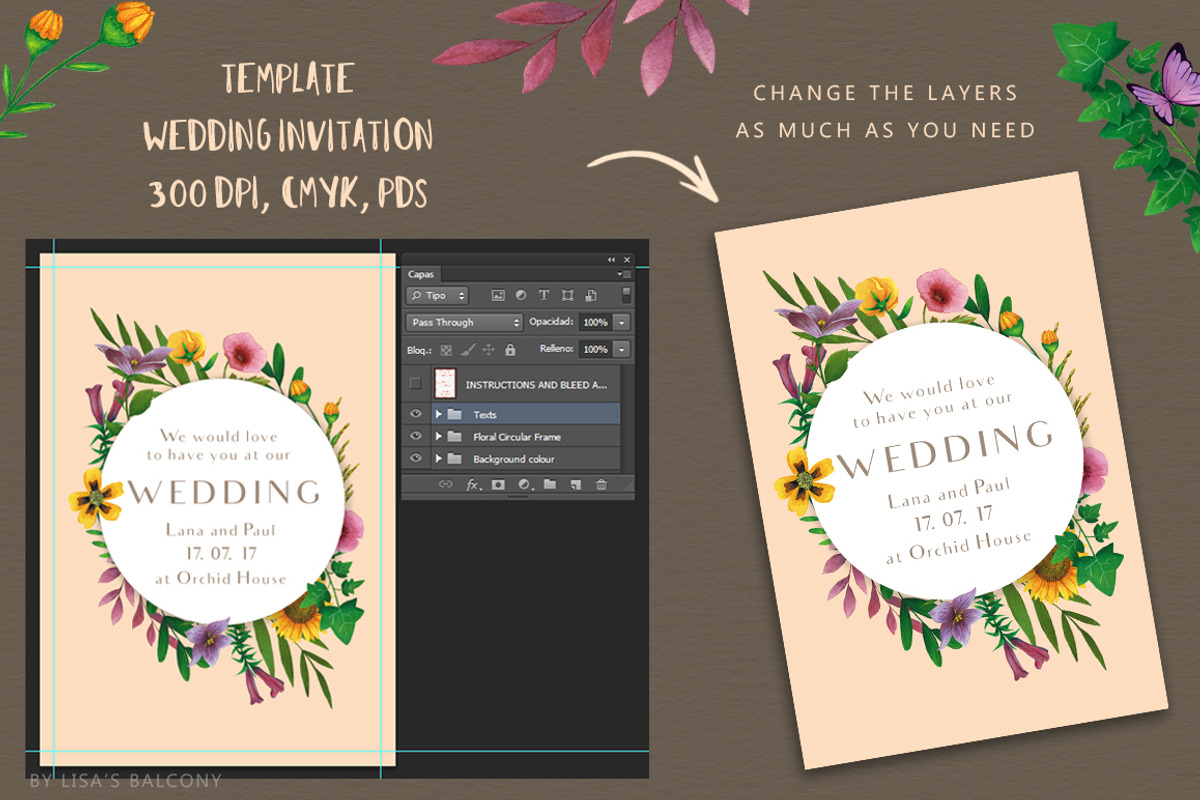Select the Texts layer name
Viewport: 1200px width, 800px height.
(x=485, y=414)
